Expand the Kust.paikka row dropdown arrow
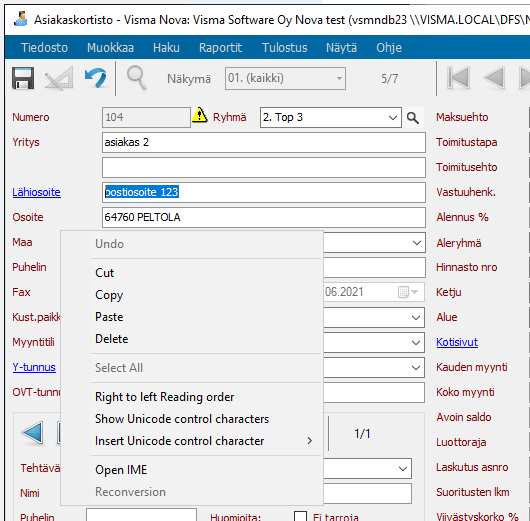530x521 pixels. click(416, 318)
